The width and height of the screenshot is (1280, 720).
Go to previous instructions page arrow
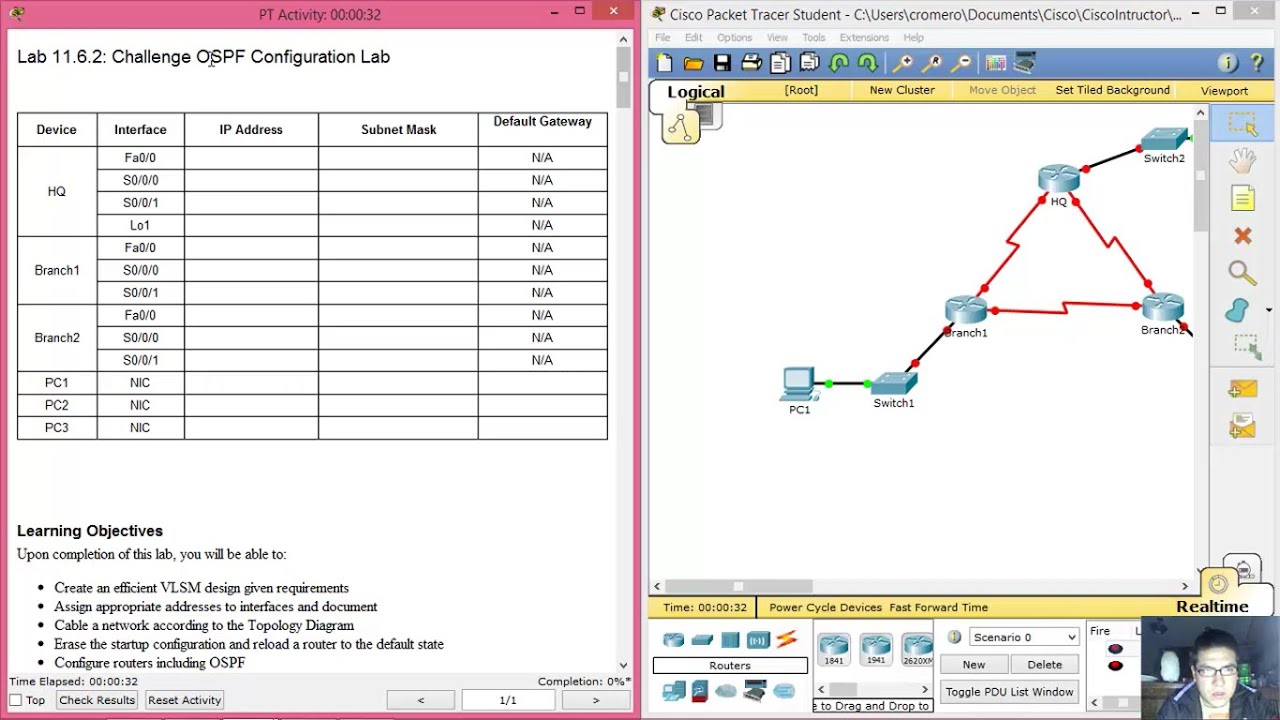tap(421, 700)
